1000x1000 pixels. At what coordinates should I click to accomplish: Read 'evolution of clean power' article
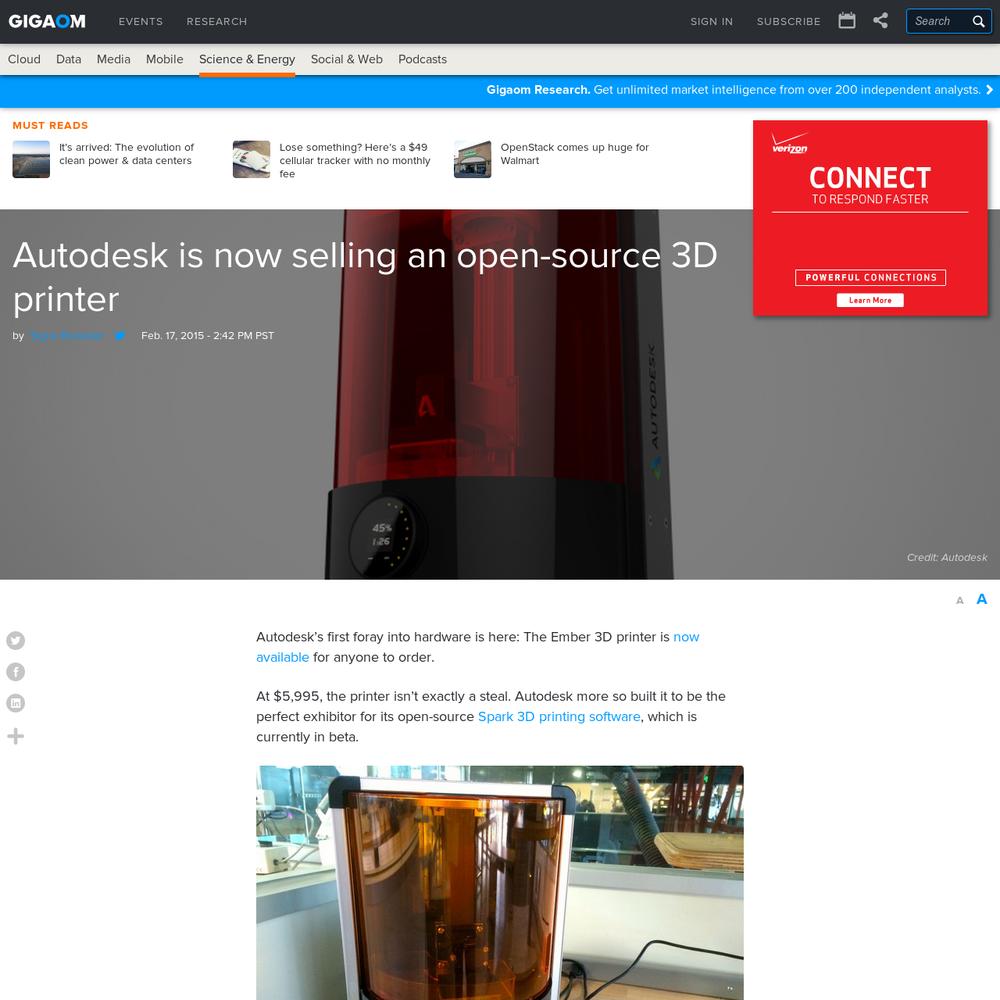point(126,154)
